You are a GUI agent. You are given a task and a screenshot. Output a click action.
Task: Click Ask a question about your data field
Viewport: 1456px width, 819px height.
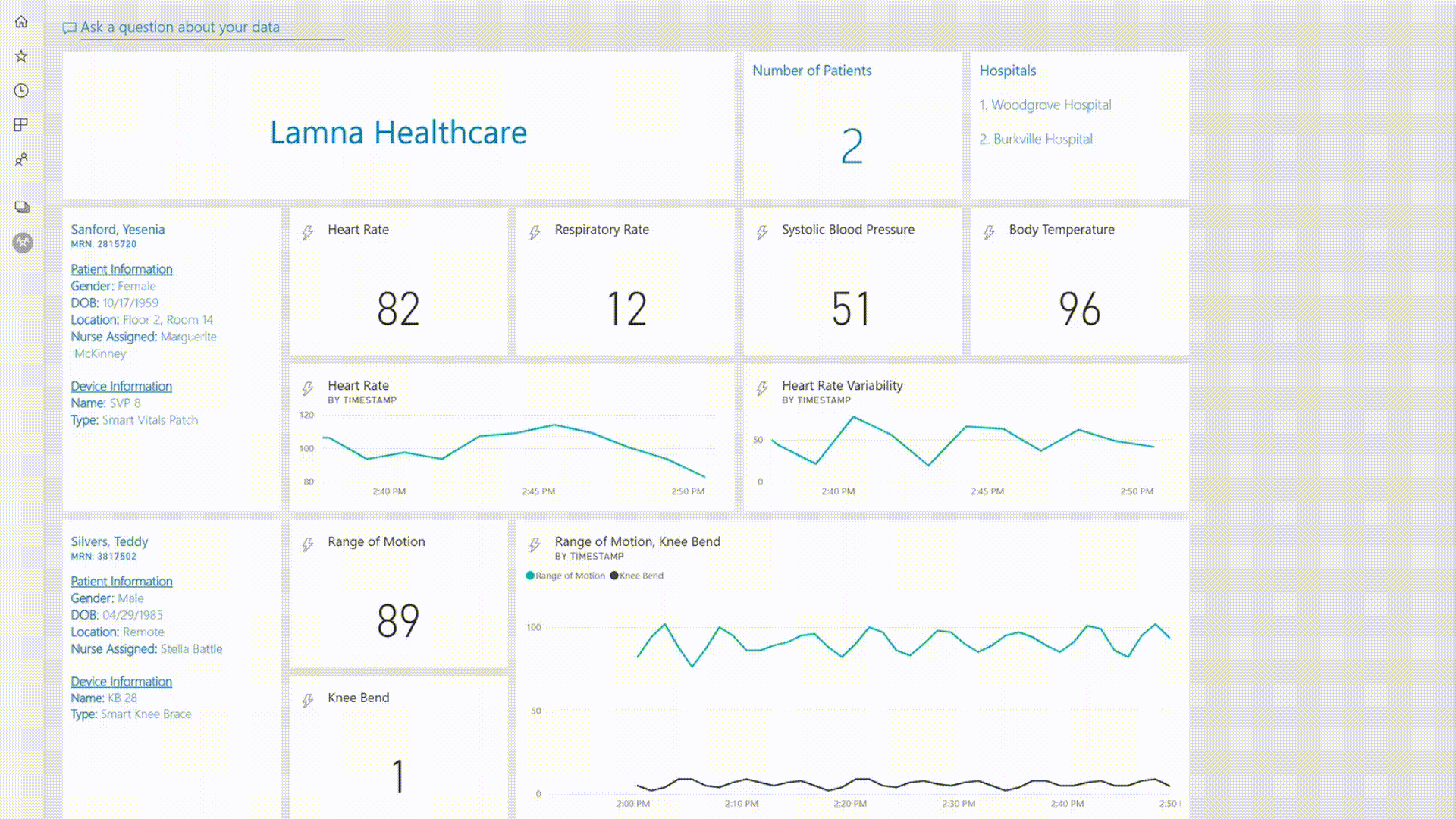point(212,27)
